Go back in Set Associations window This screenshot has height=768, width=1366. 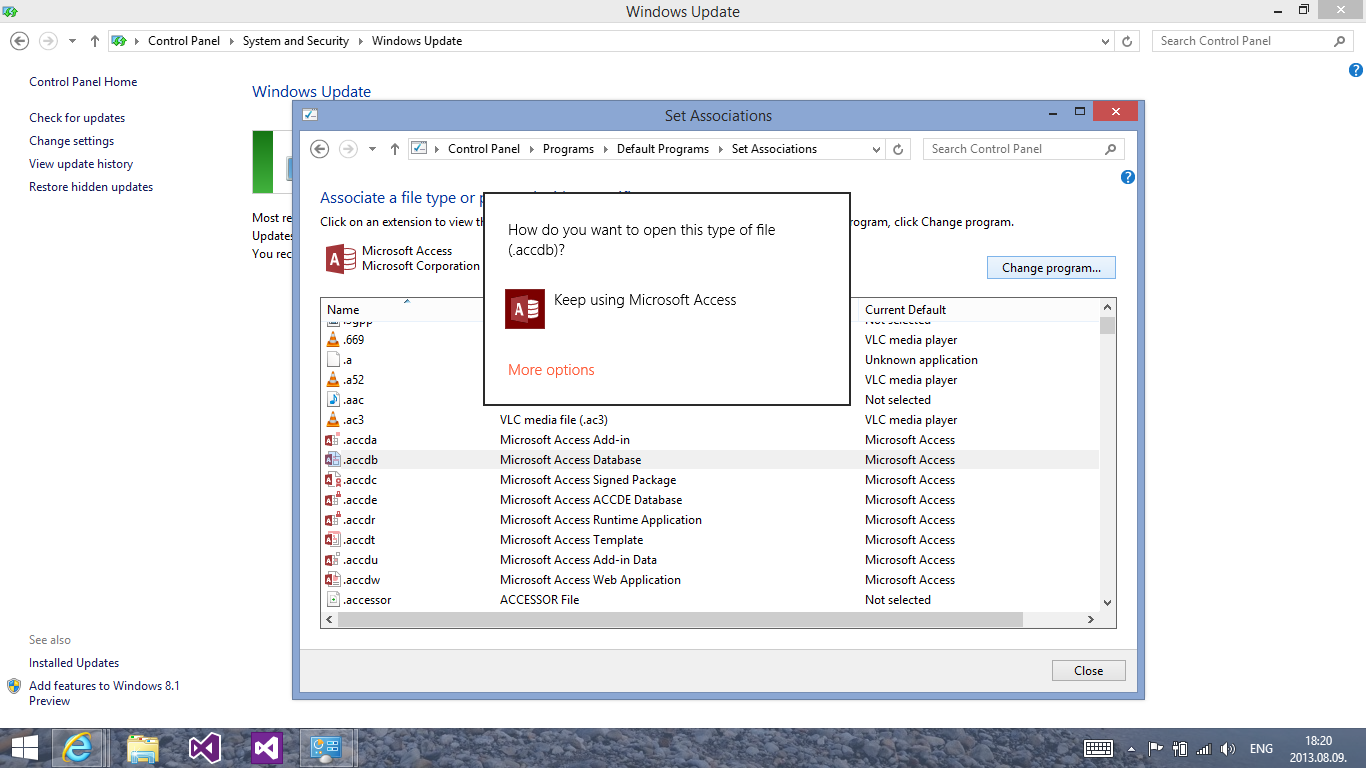[320, 149]
